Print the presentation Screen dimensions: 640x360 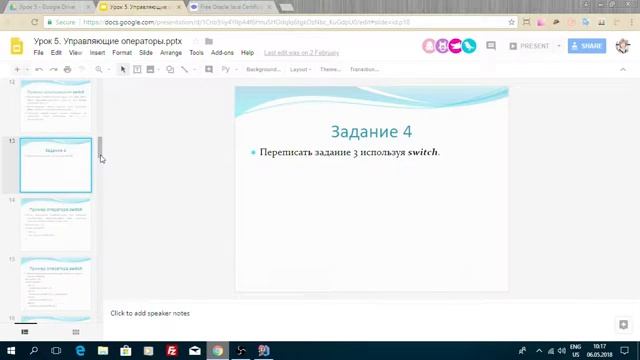pos(68,69)
